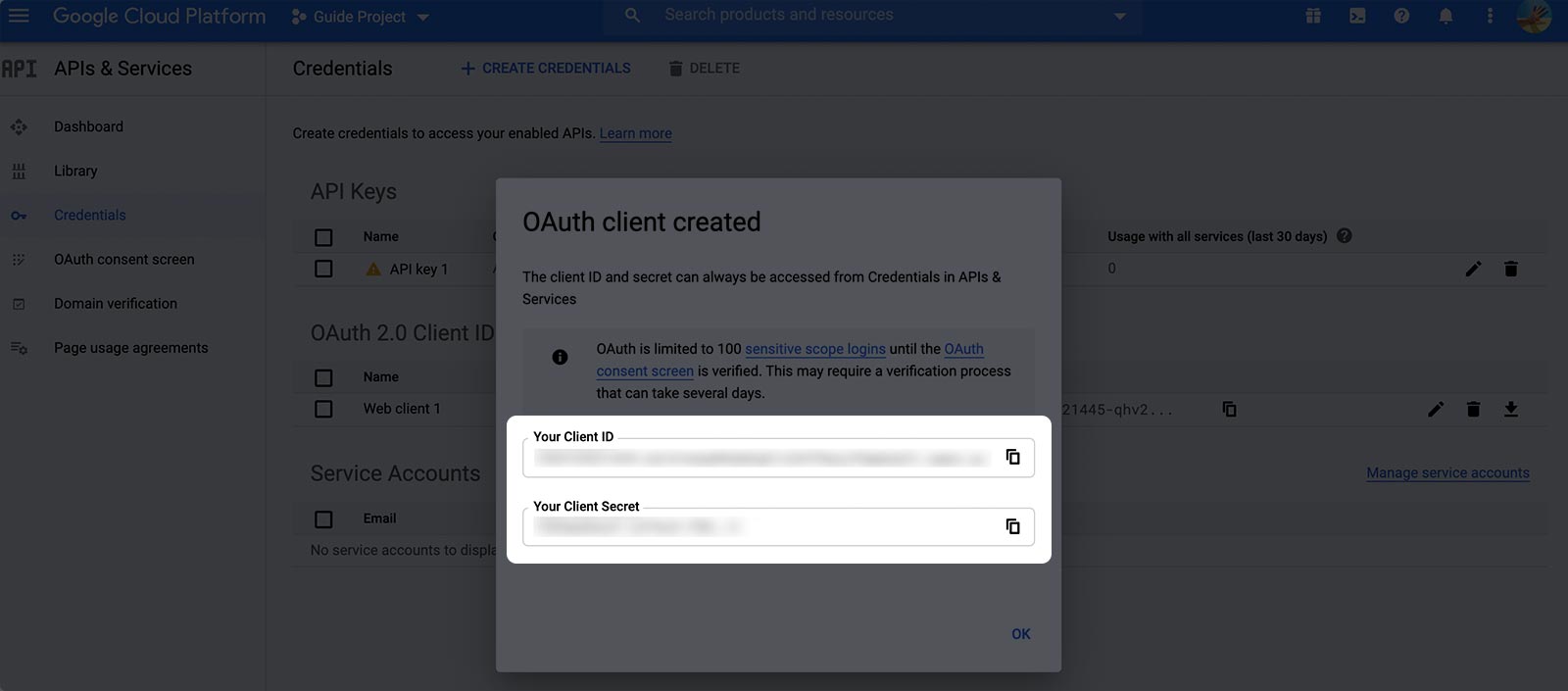Confirm the dialog with OK
The height and width of the screenshot is (691, 1568).
[1020, 634]
